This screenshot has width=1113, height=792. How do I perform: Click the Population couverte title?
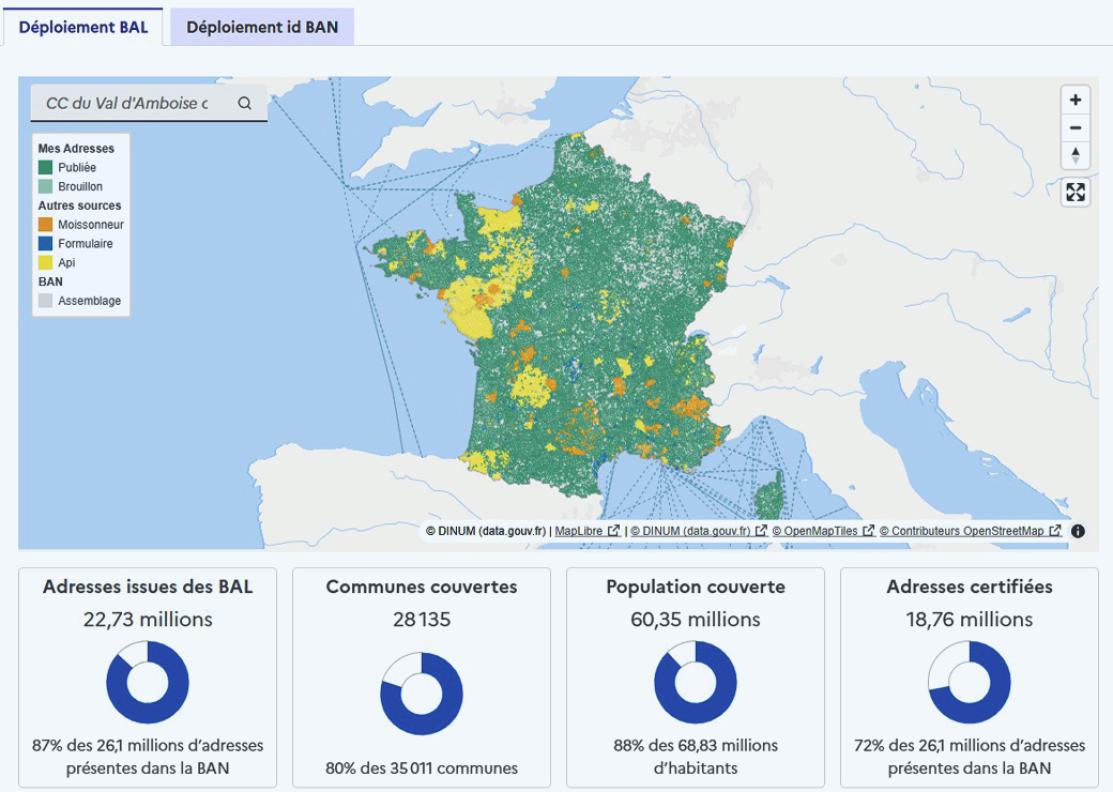(x=696, y=587)
